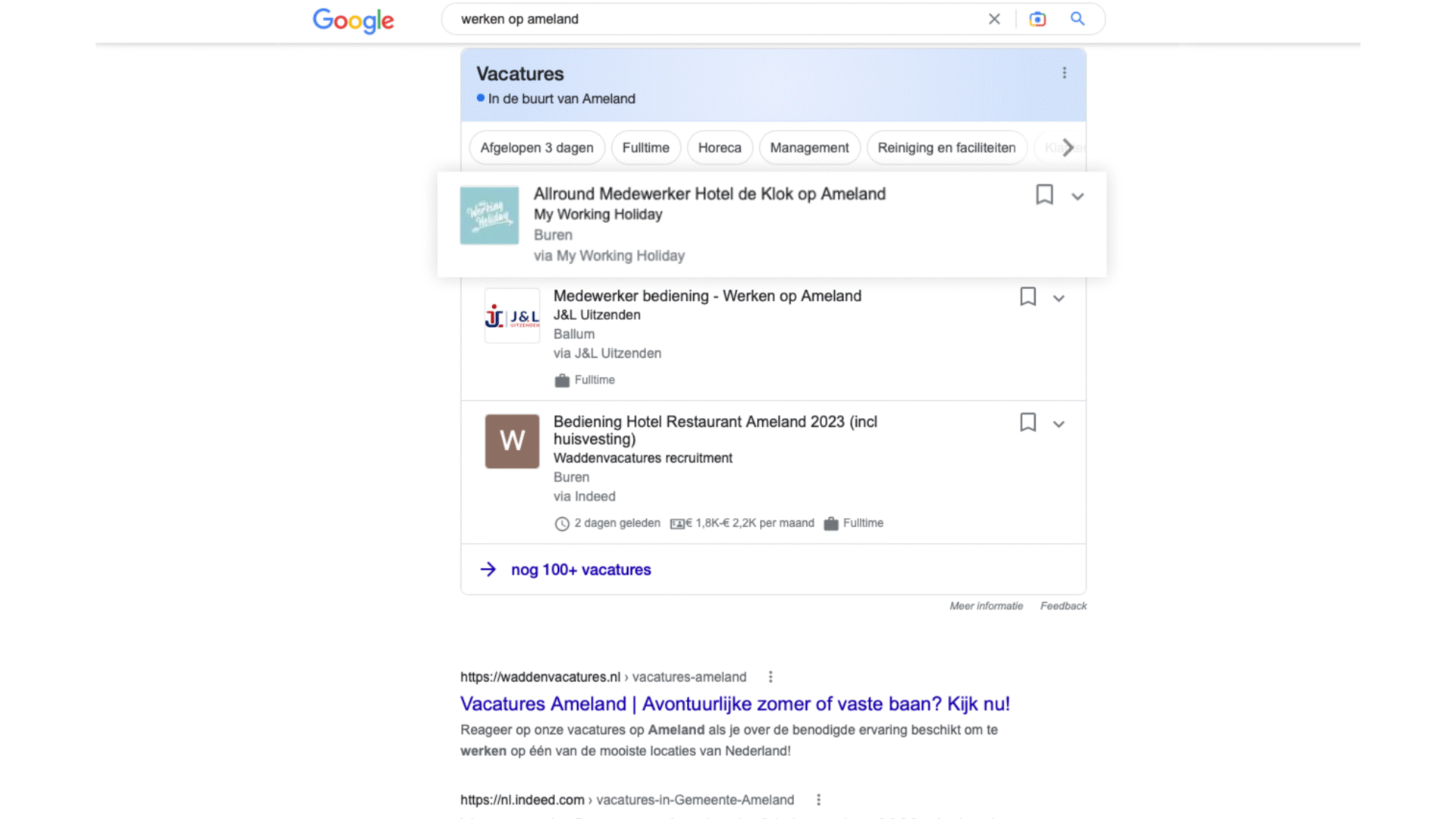The image size is (1456, 819).
Task: Click 'Fulltime' label under J&L Uitzenden job
Action: (595, 380)
